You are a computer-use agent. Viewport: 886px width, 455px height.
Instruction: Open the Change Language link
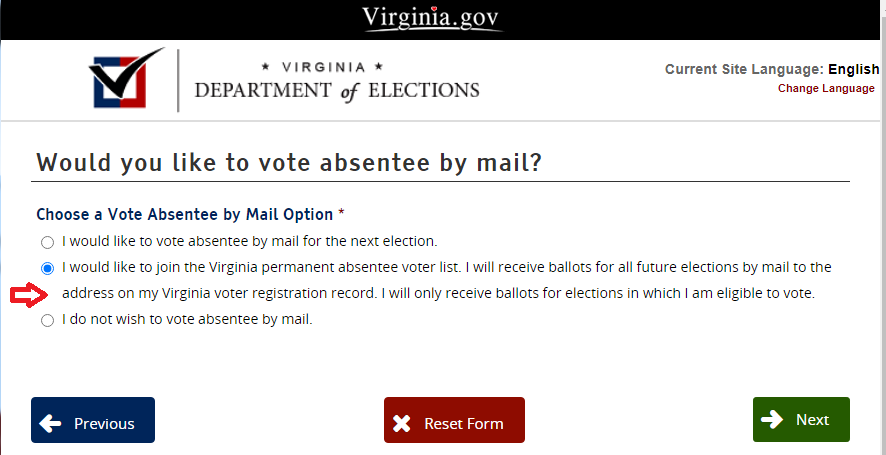pyautogui.click(x=826, y=88)
